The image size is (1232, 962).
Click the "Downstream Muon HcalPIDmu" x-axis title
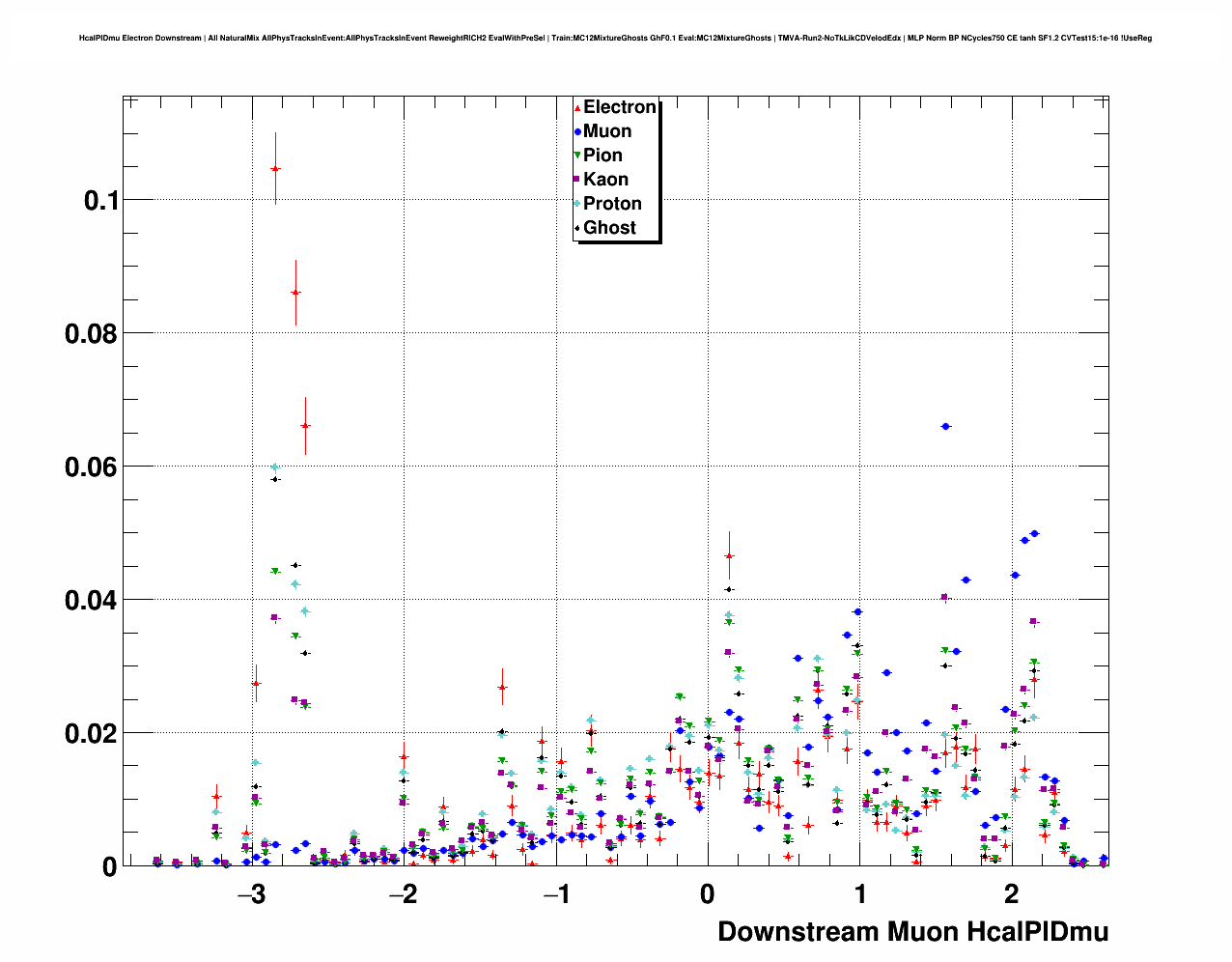tap(912, 932)
